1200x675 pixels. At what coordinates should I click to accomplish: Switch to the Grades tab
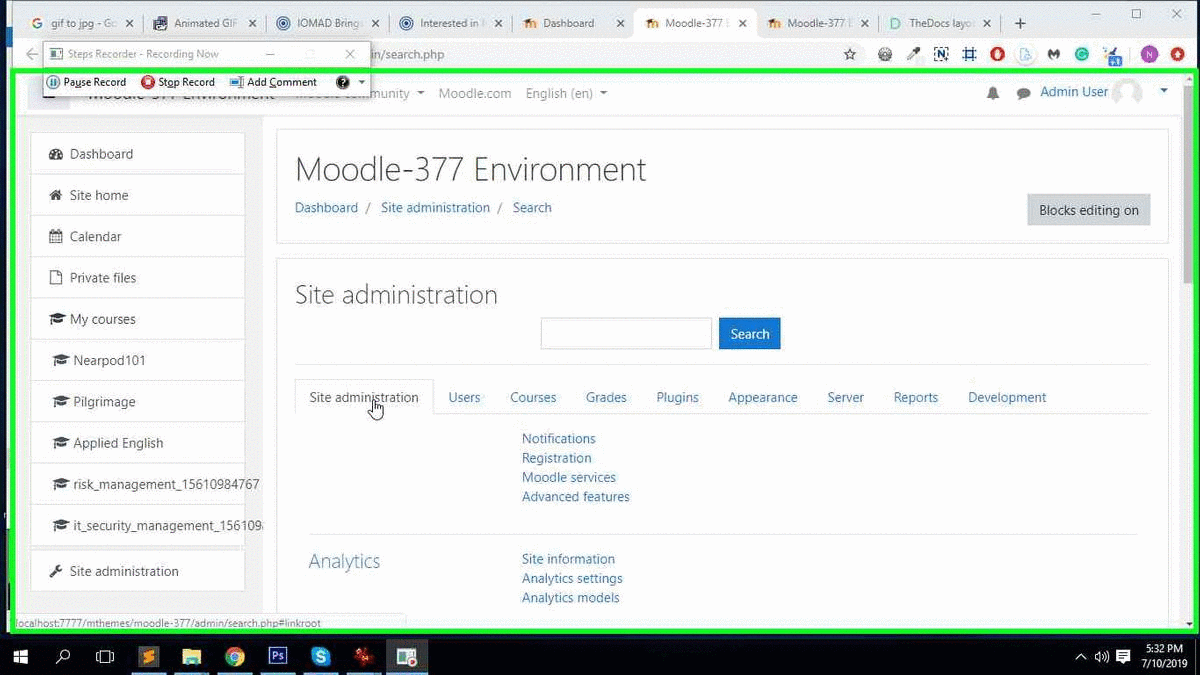click(x=606, y=397)
